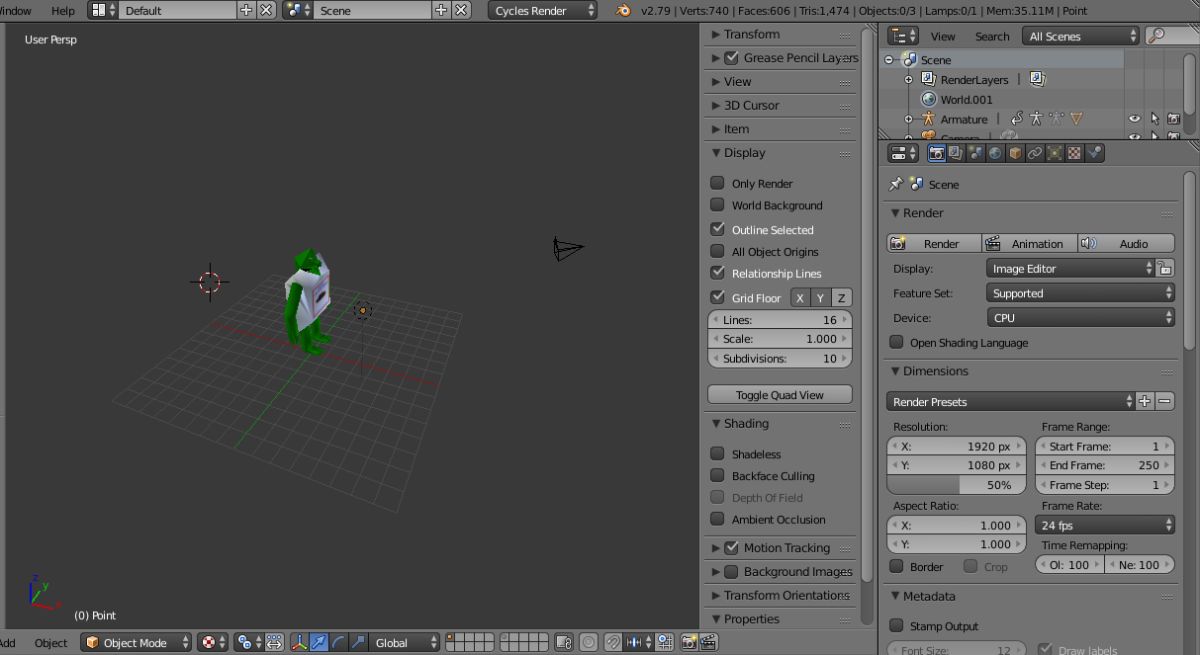Viewport: 1200px width, 655px height.
Task: Click the add new scene plus icon
Action: 441,10
